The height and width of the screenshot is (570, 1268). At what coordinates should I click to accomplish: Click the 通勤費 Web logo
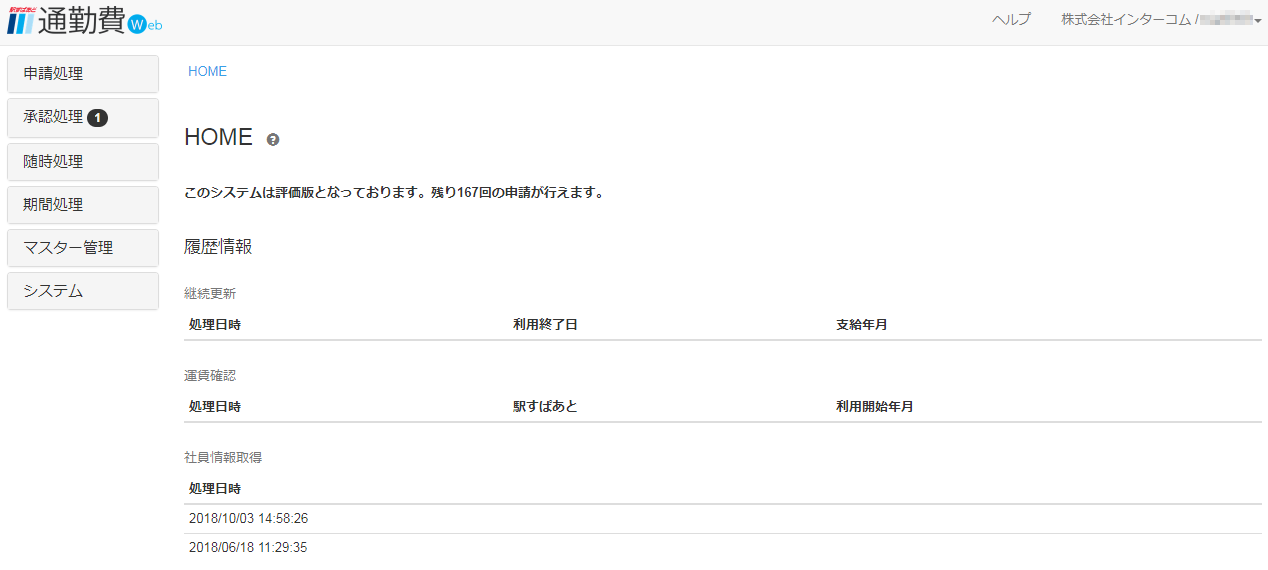pyautogui.click(x=84, y=22)
